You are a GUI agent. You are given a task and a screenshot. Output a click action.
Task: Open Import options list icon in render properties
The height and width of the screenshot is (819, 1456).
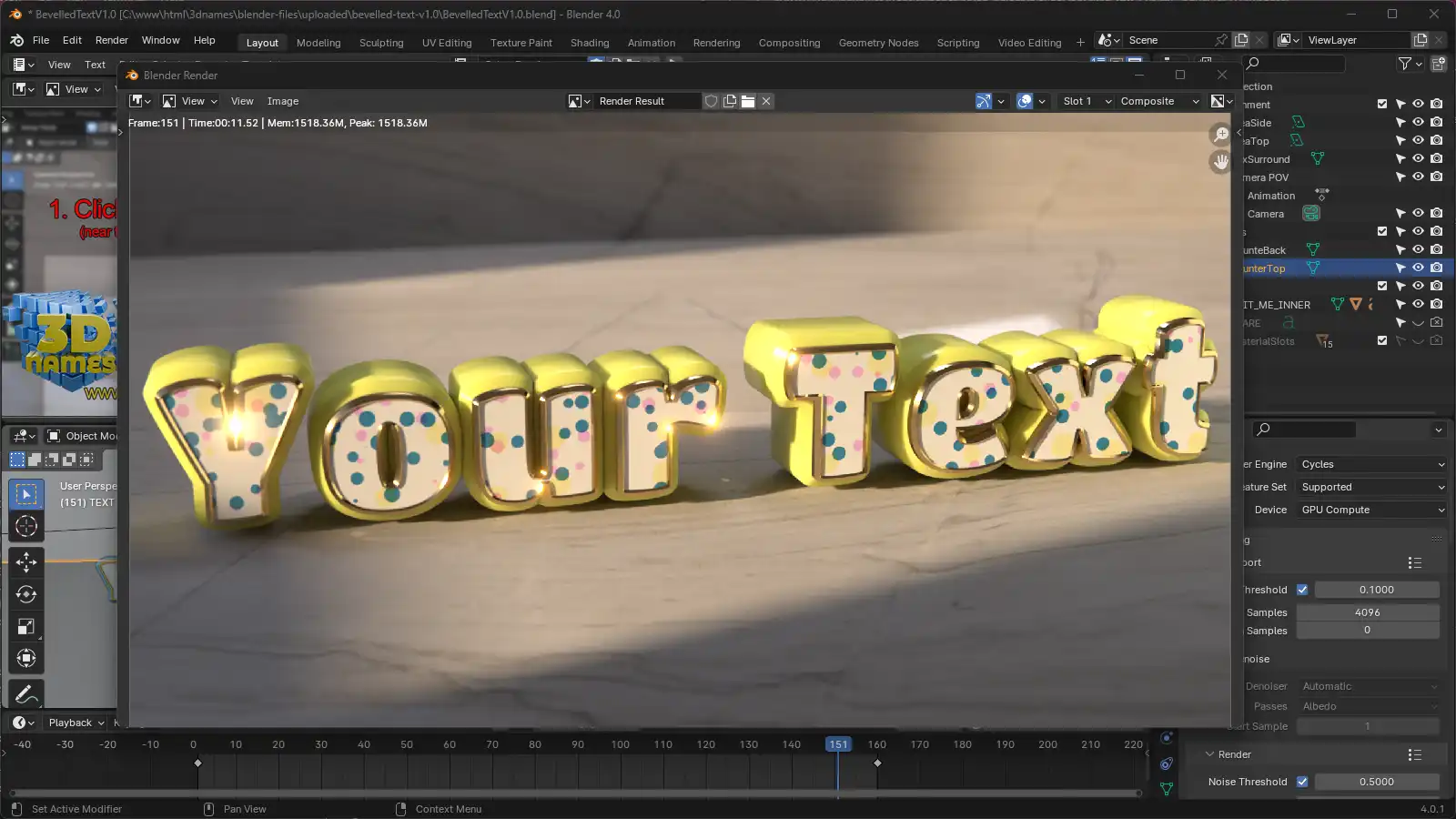point(1415,563)
